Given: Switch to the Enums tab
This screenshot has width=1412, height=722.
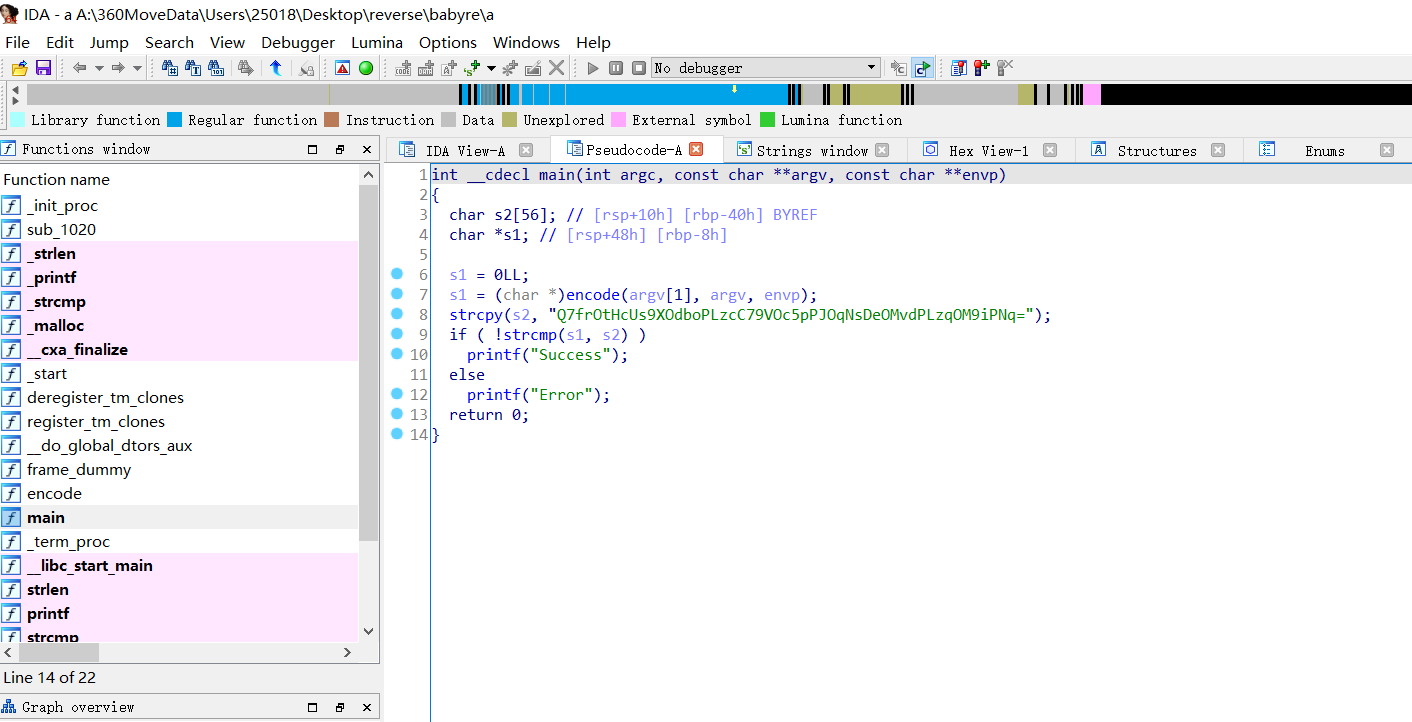Looking at the screenshot, I should pyautogui.click(x=1325, y=150).
